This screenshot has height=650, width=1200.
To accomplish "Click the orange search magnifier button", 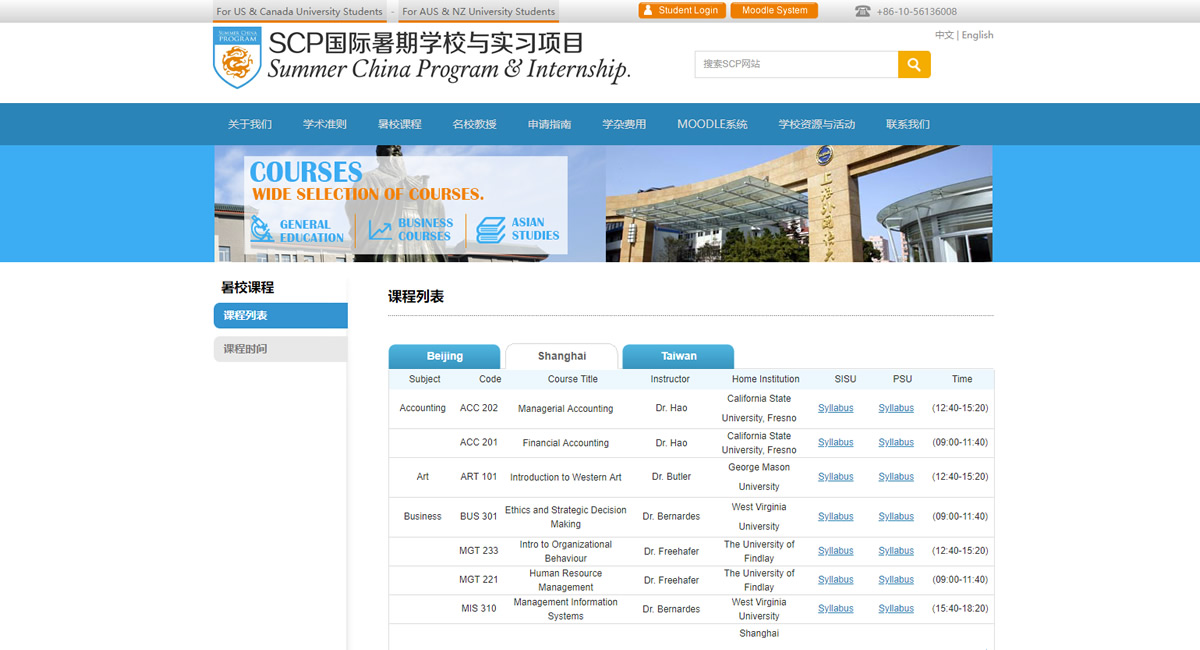I will pyautogui.click(x=914, y=64).
